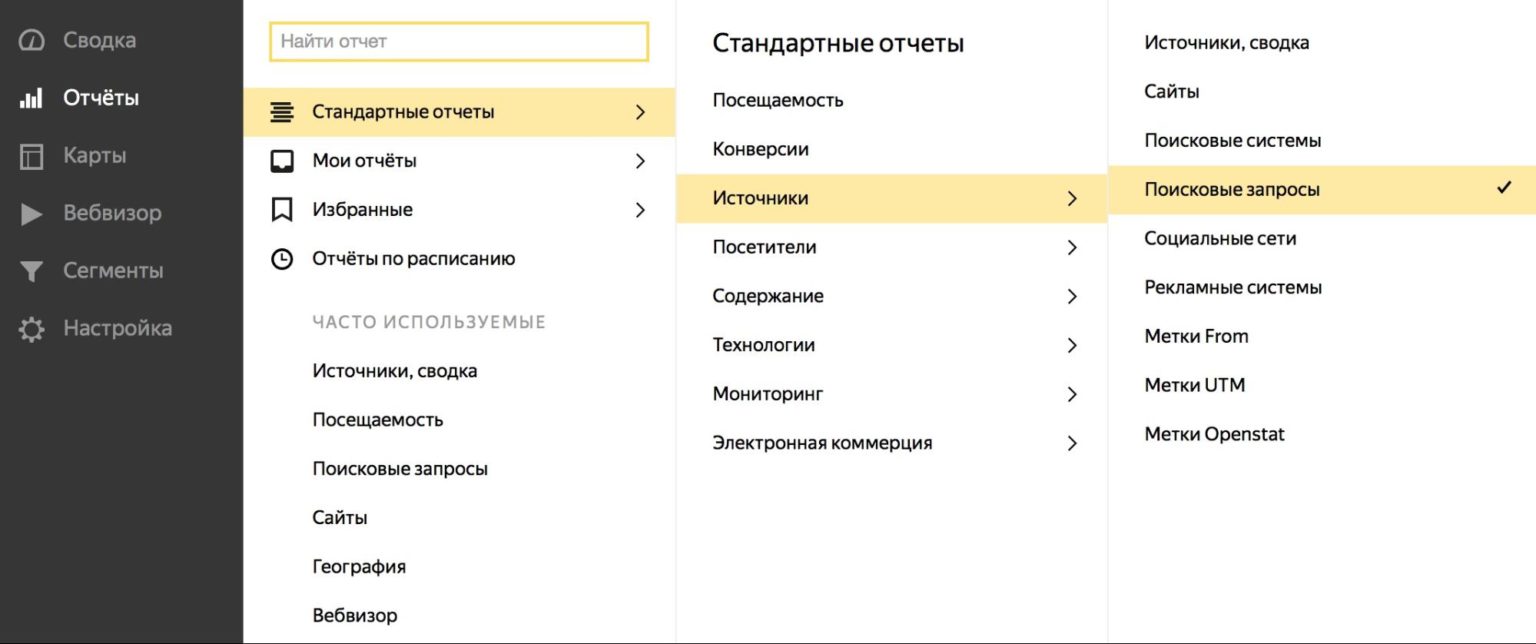The width and height of the screenshot is (1536, 644).
Task: Expand the Посетители submenu arrow
Action: click(1072, 247)
